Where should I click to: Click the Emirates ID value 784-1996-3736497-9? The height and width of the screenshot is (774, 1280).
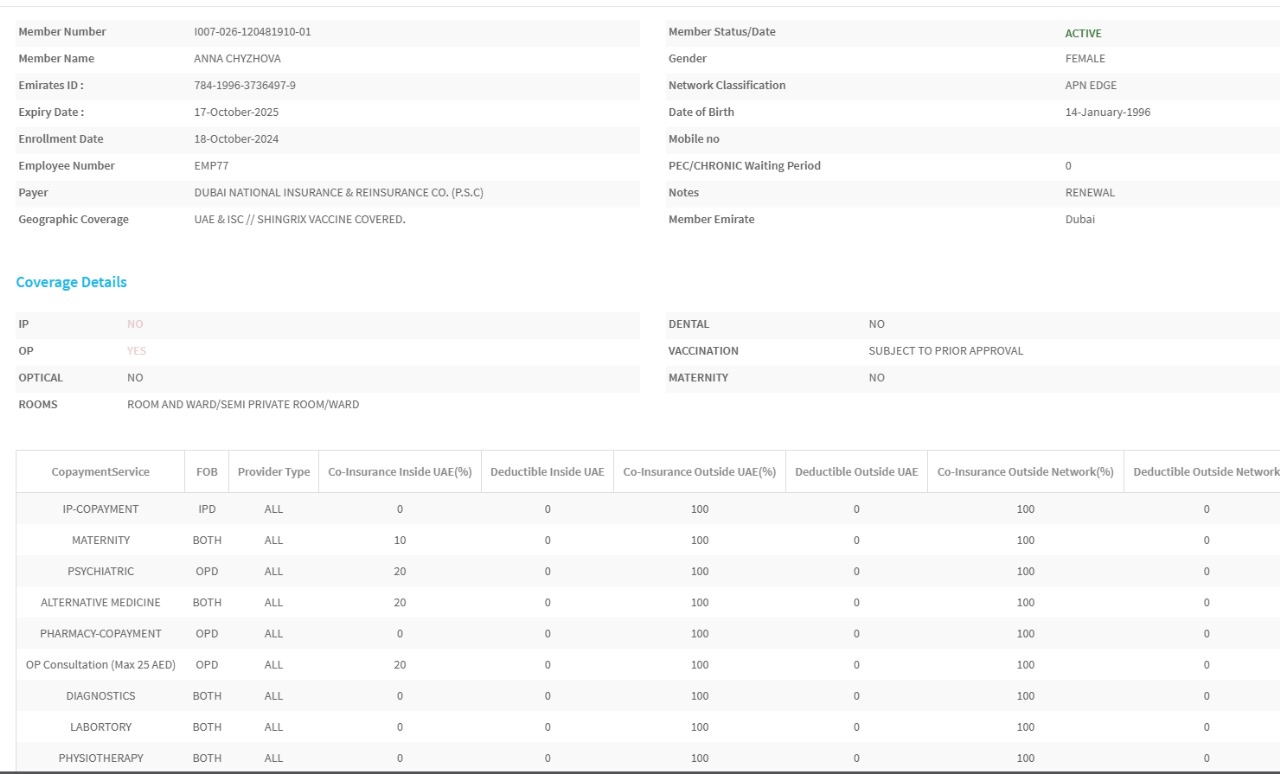coord(244,85)
